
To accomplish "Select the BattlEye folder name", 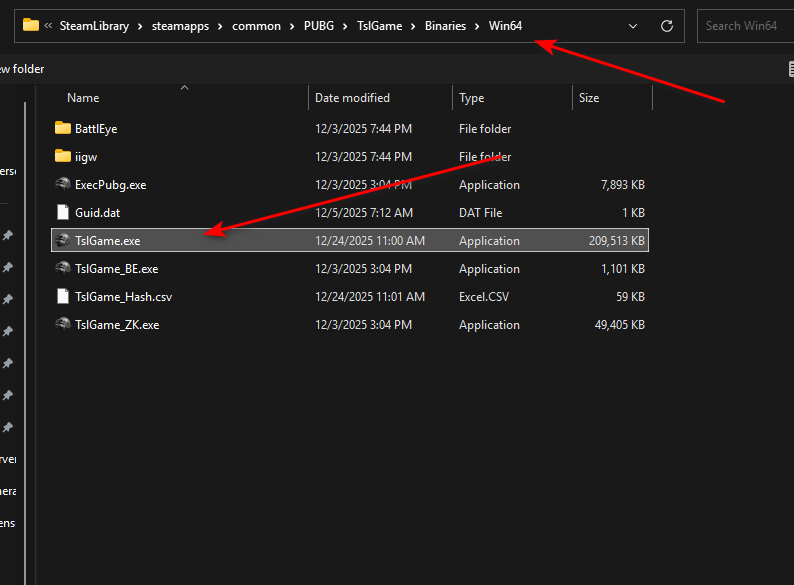I will click(x=96, y=129).
